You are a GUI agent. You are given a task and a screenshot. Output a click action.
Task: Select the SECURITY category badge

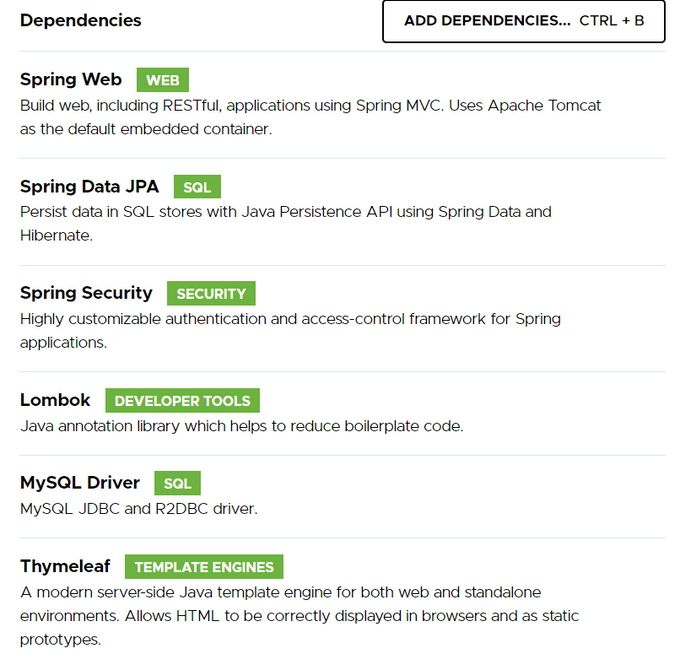211,294
